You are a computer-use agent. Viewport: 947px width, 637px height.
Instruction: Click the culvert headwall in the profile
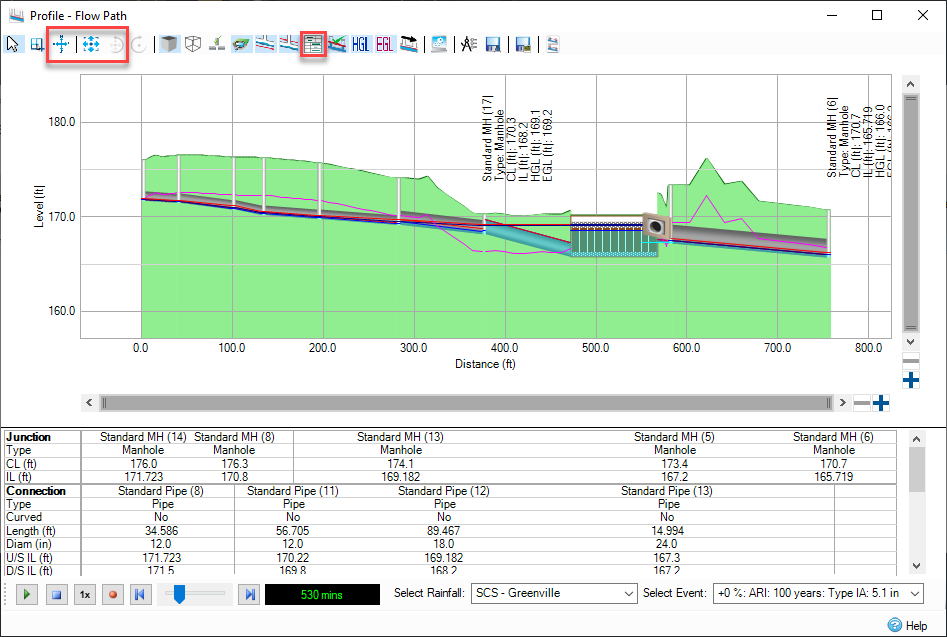[656, 226]
